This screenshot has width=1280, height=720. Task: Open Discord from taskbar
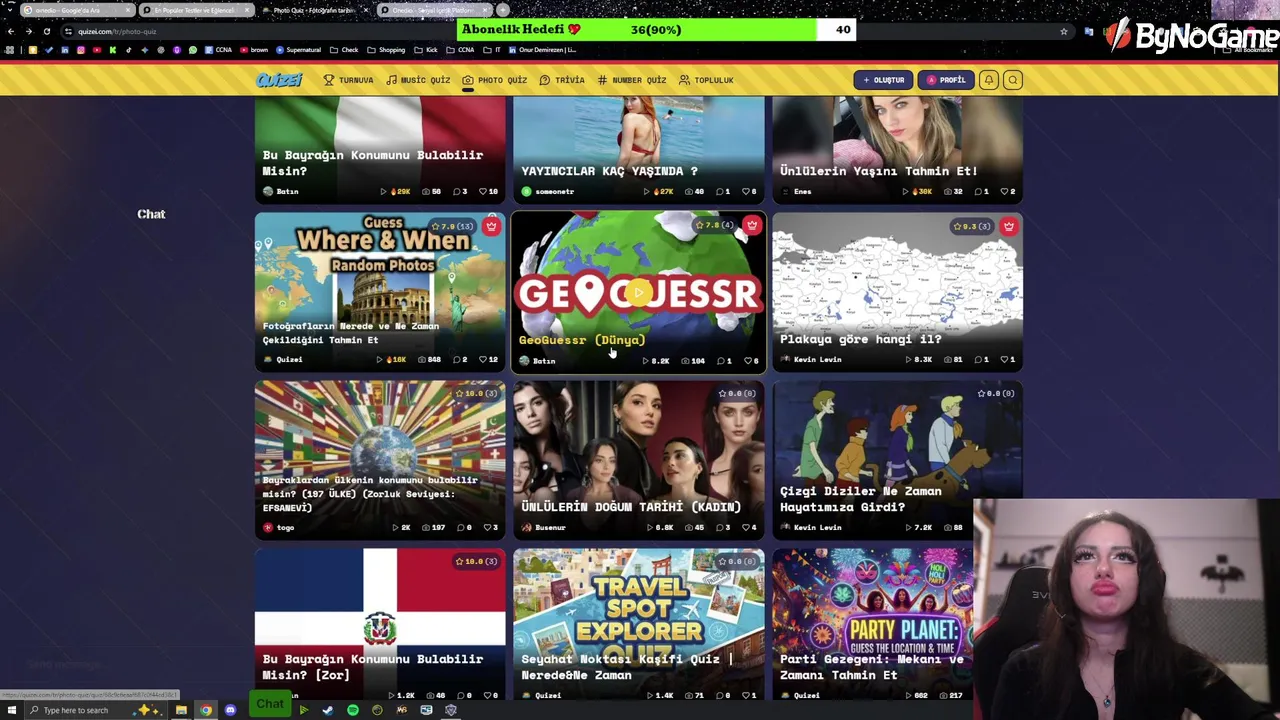click(x=230, y=710)
